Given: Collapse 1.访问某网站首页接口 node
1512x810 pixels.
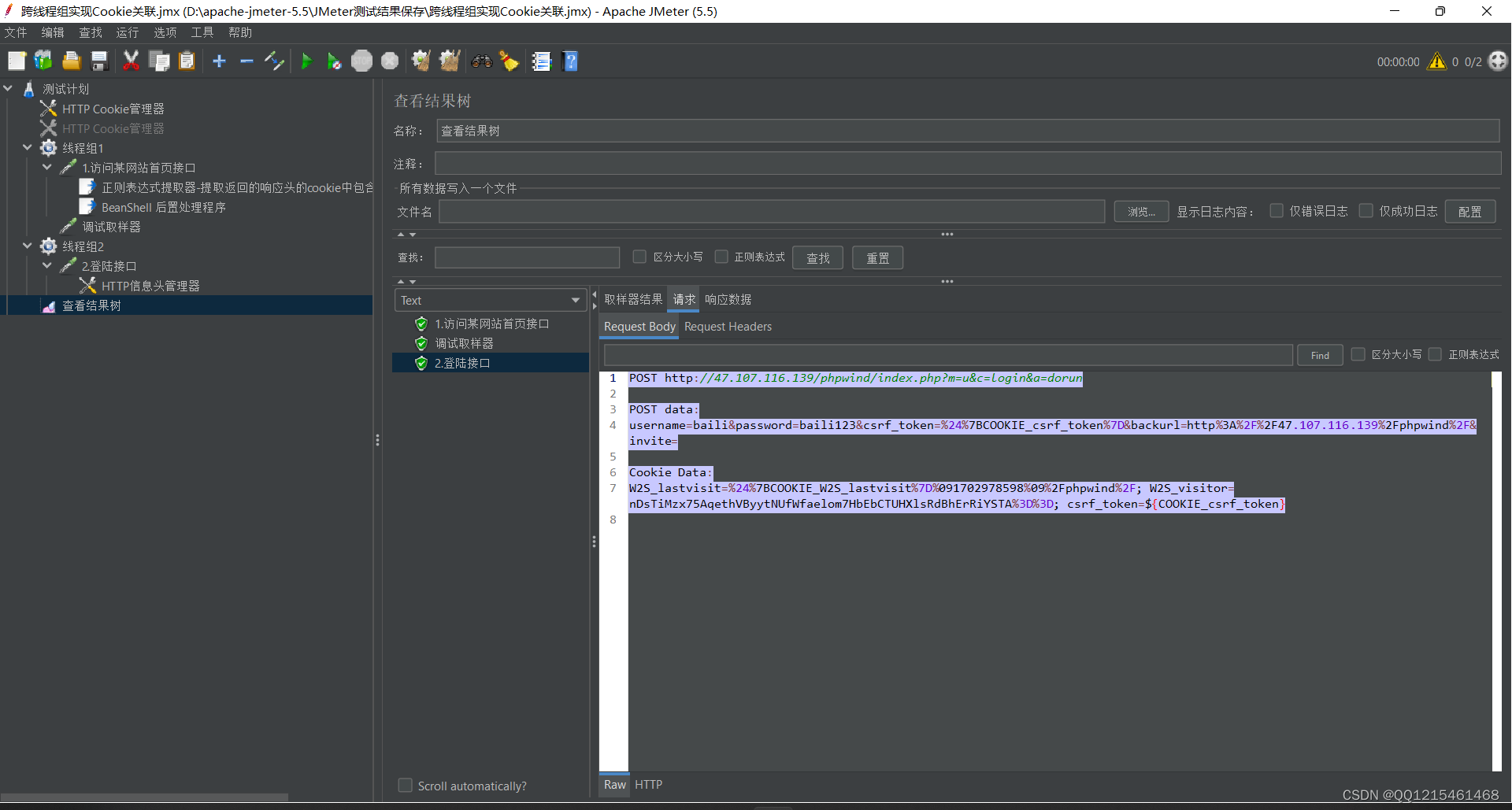Looking at the screenshot, I should click(x=47, y=167).
